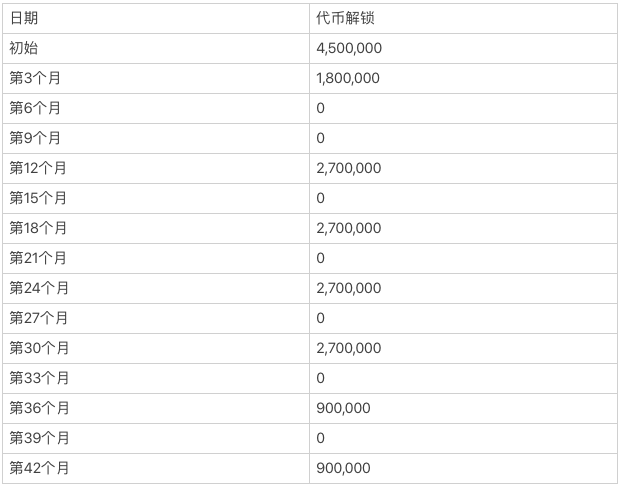Click the 第24个月 cell

pyautogui.click(x=156, y=288)
